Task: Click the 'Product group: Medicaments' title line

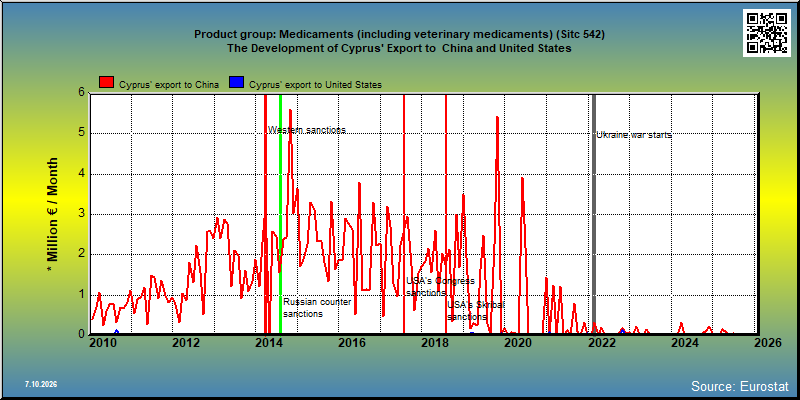Action: click(x=399, y=35)
